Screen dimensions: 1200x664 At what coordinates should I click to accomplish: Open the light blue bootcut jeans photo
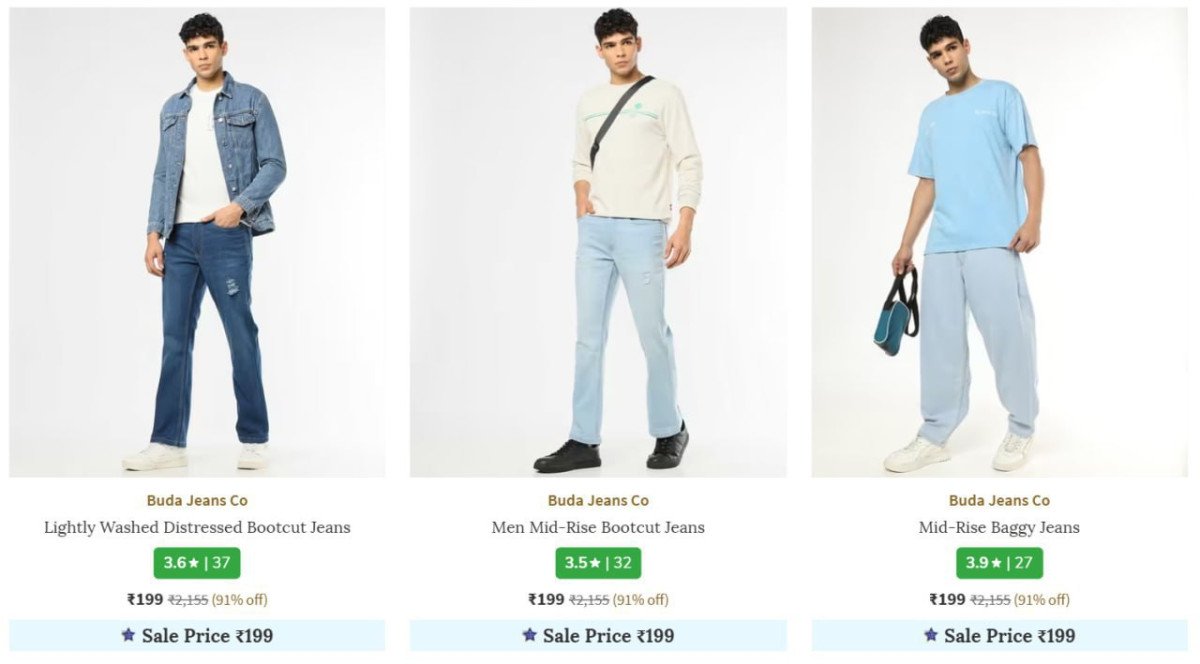click(x=598, y=242)
